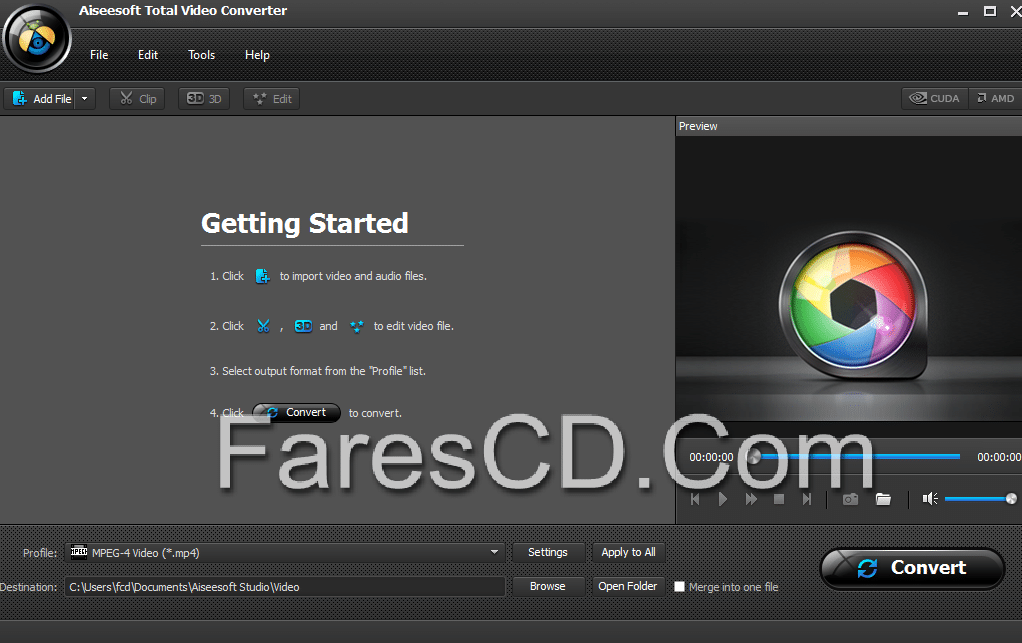1022x643 pixels.
Task: Open the Edit effects tool
Action: click(272, 98)
